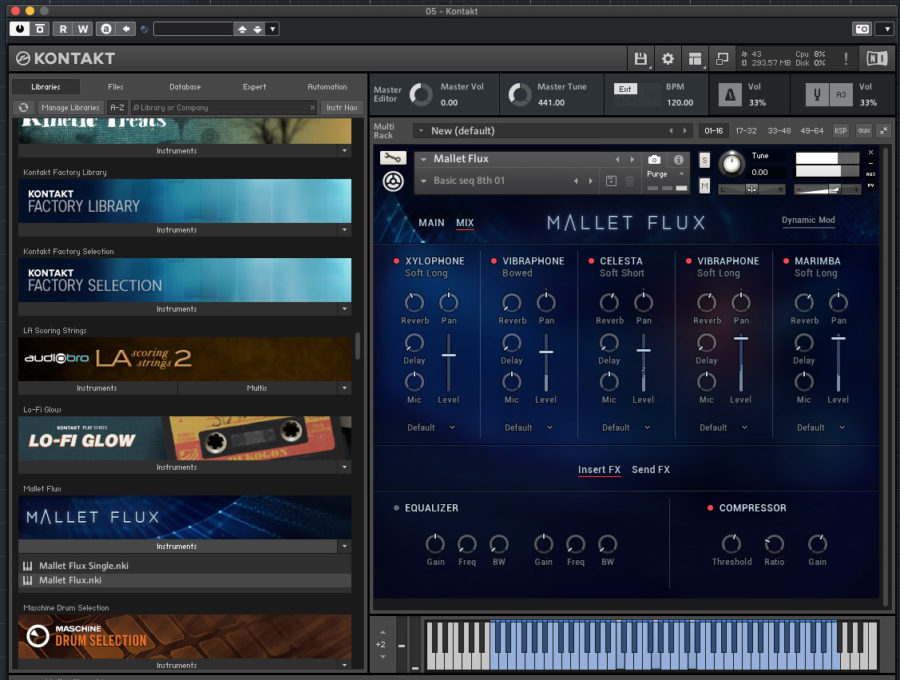The image size is (900, 680).
Task: Enable external sync with the Ext button
Action: click(x=625, y=89)
